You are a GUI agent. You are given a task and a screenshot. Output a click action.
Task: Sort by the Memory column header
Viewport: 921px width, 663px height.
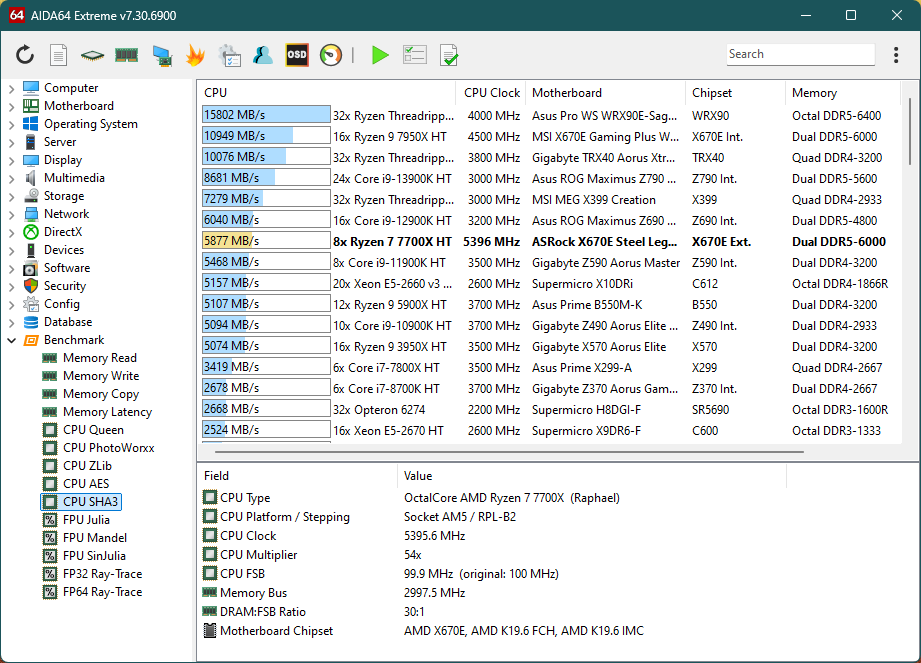[x=843, y=93]
